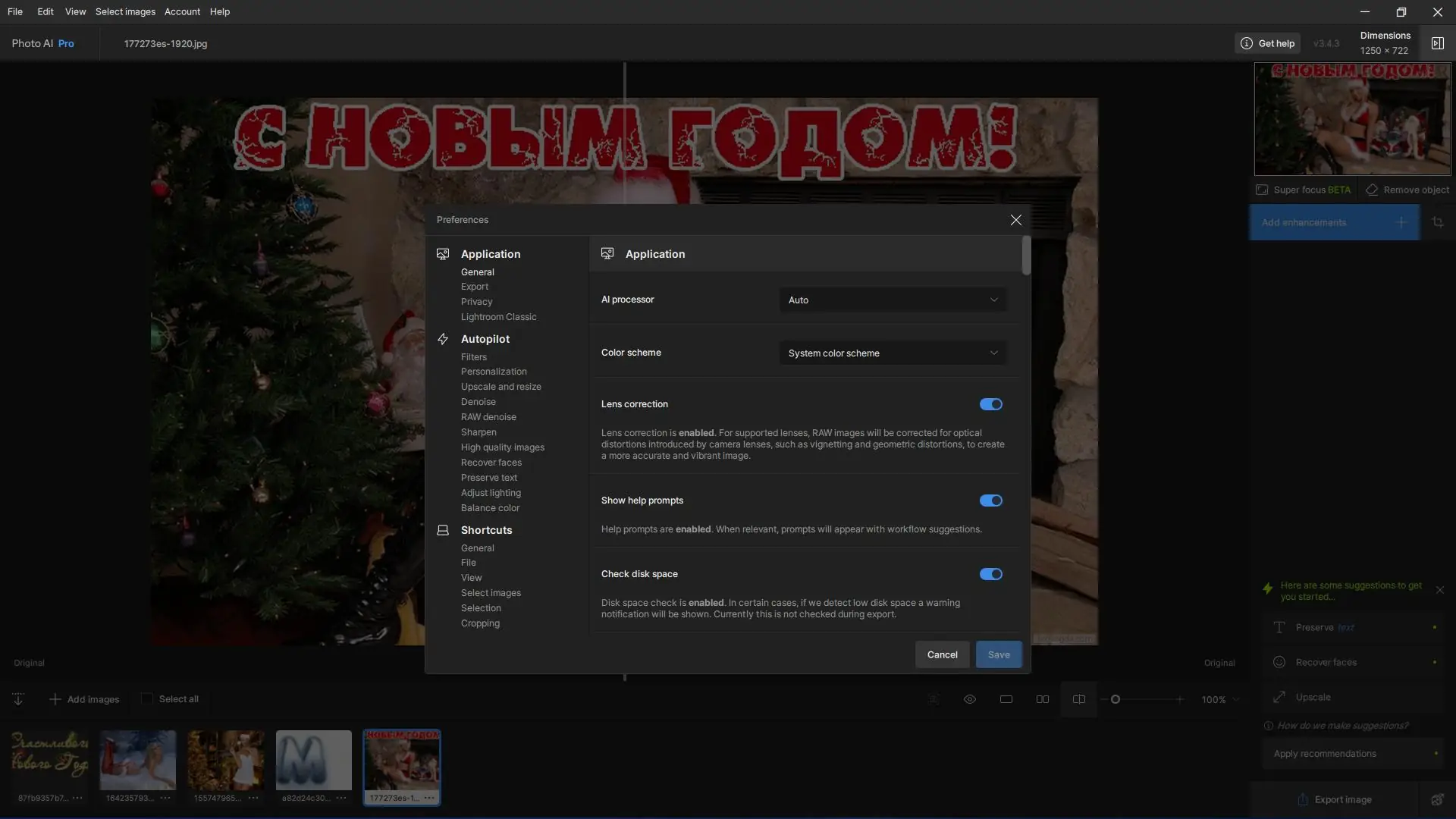Click the collapse filmstrip arrow icon
1456x819 pixels.
click(x=18, y=699)
